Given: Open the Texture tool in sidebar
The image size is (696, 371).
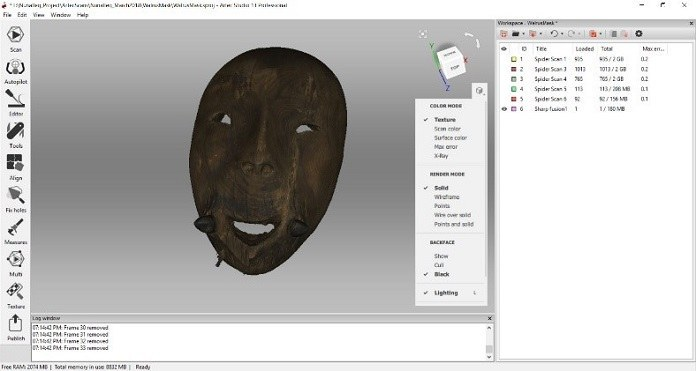Looking at the screenshot, I should coord(15,296).
